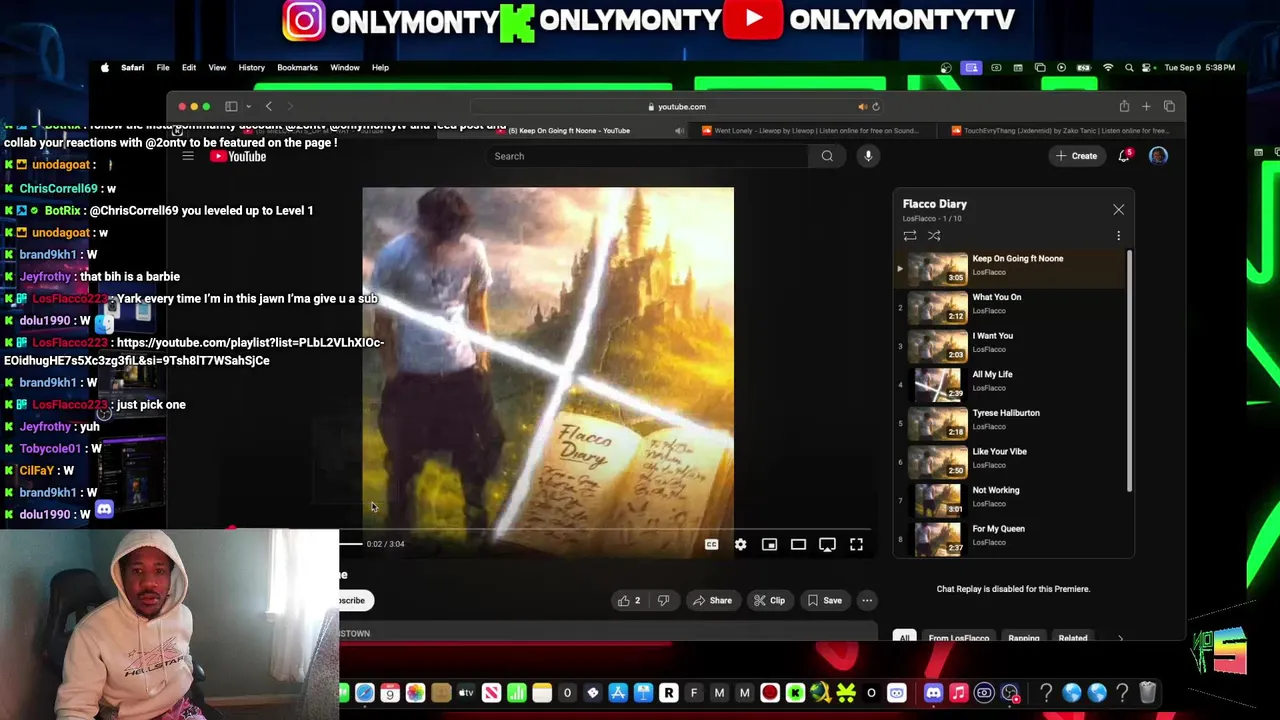The height and width of the screenshot is (720, 1280).
Task: Open the Safari History menu
Action: tap(251, 68)
